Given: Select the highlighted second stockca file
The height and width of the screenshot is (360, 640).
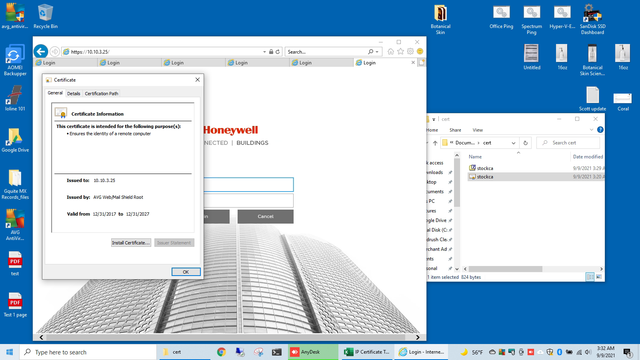Looking at the screenshot, I should tap(536, 177).
